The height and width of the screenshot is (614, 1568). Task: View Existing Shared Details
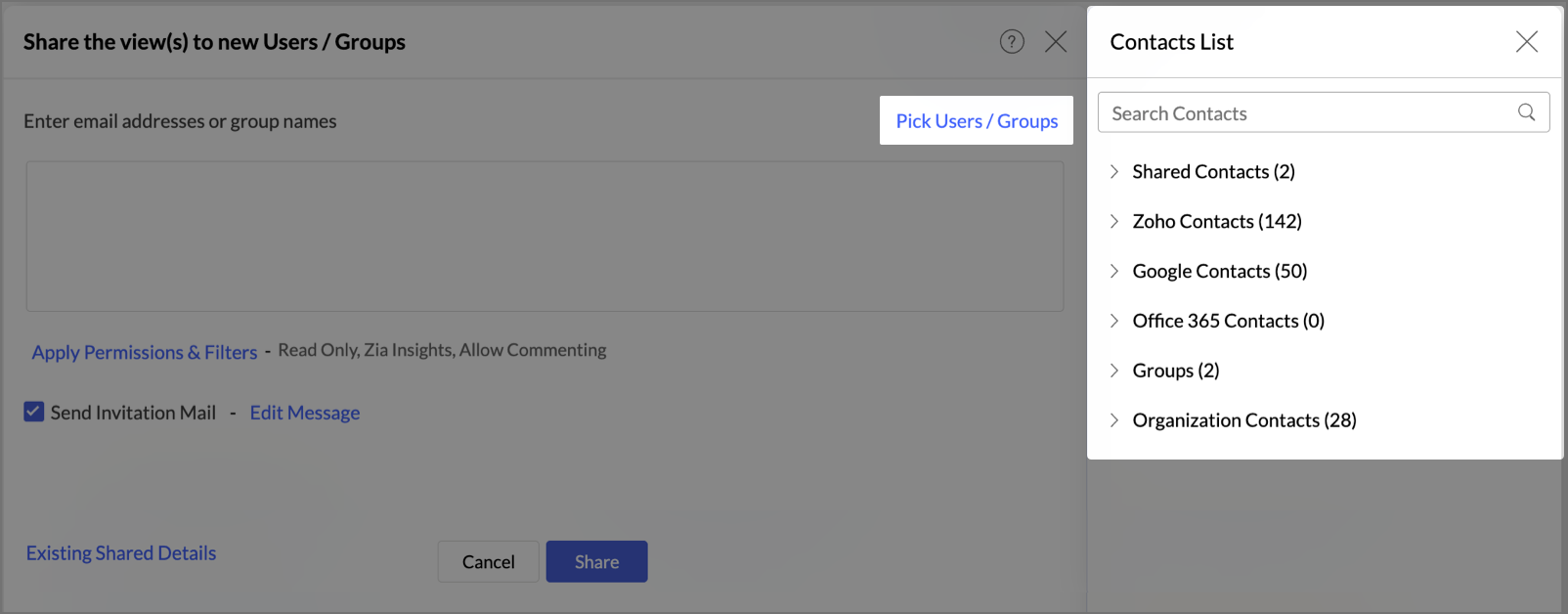click(x=121, y=553)
